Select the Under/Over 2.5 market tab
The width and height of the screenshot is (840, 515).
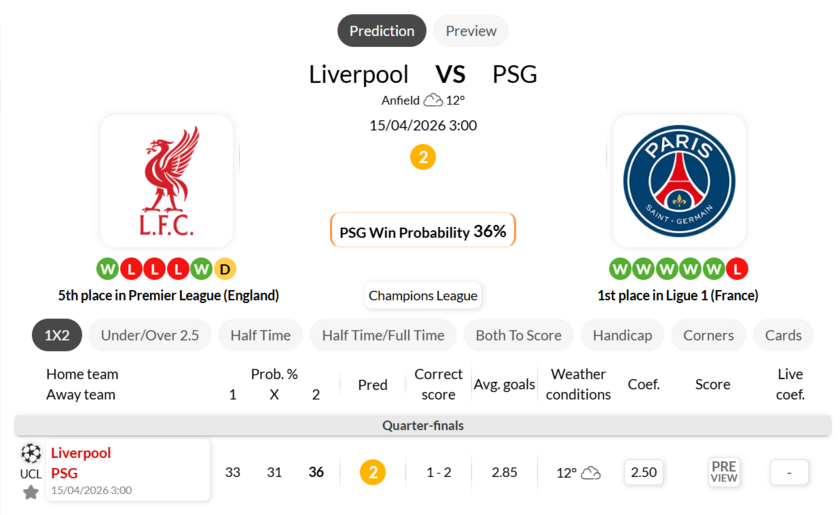(x=150, y=335)
